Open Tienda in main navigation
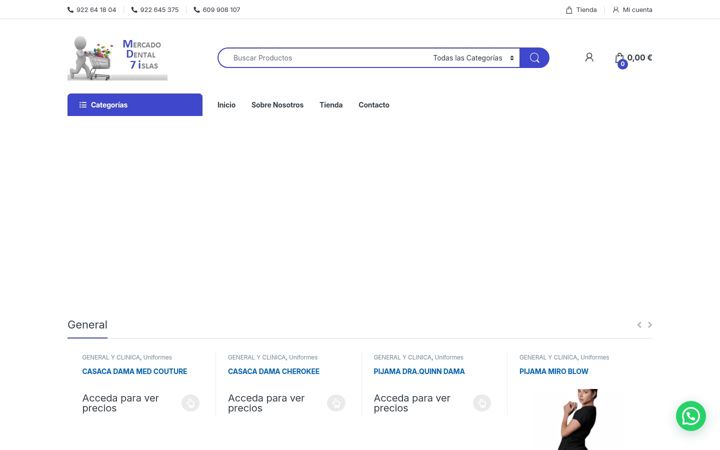Screen dimensions: 720x450 coord(331,105)
